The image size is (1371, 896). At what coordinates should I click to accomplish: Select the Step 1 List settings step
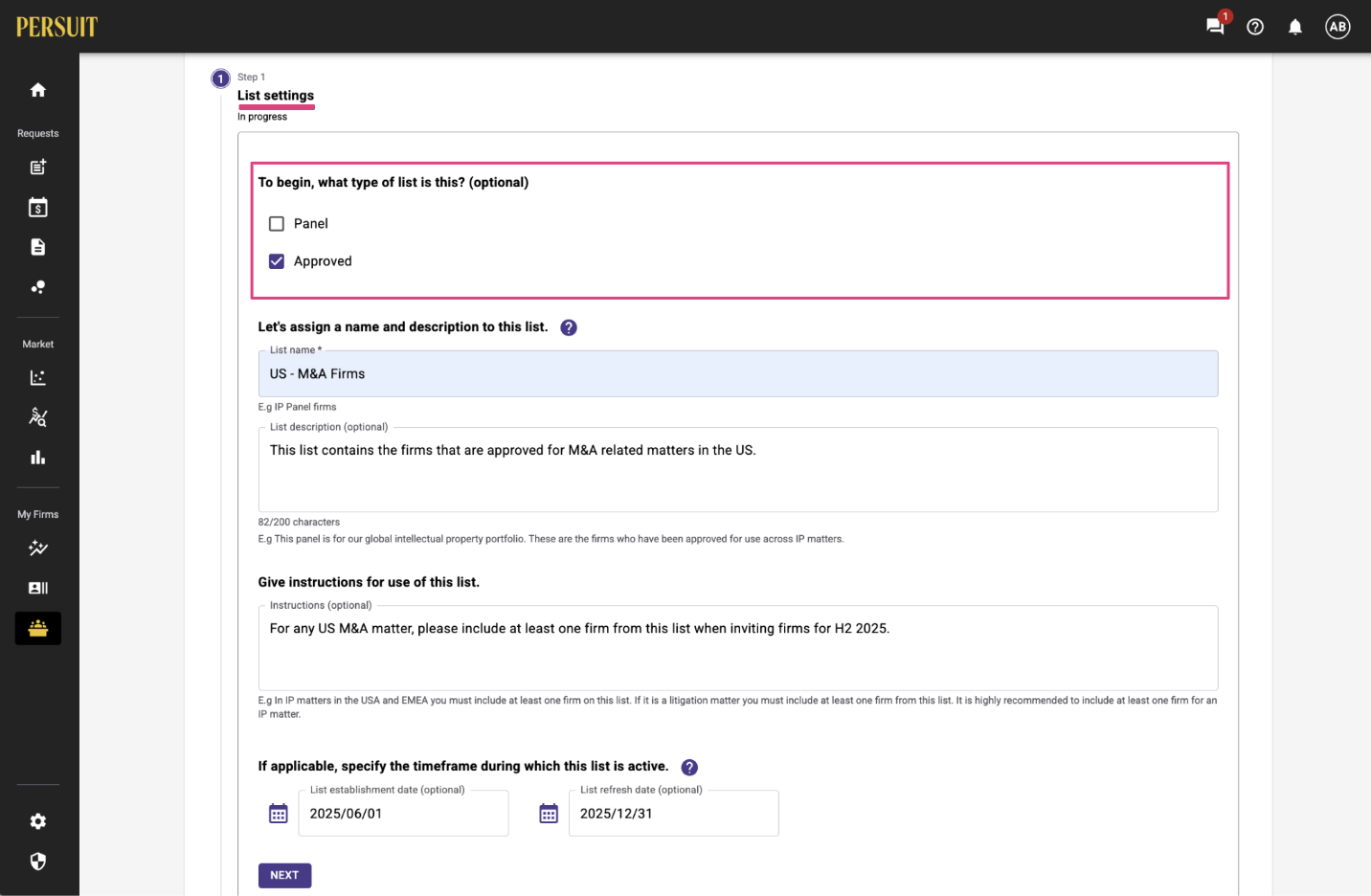coord(276,96)
